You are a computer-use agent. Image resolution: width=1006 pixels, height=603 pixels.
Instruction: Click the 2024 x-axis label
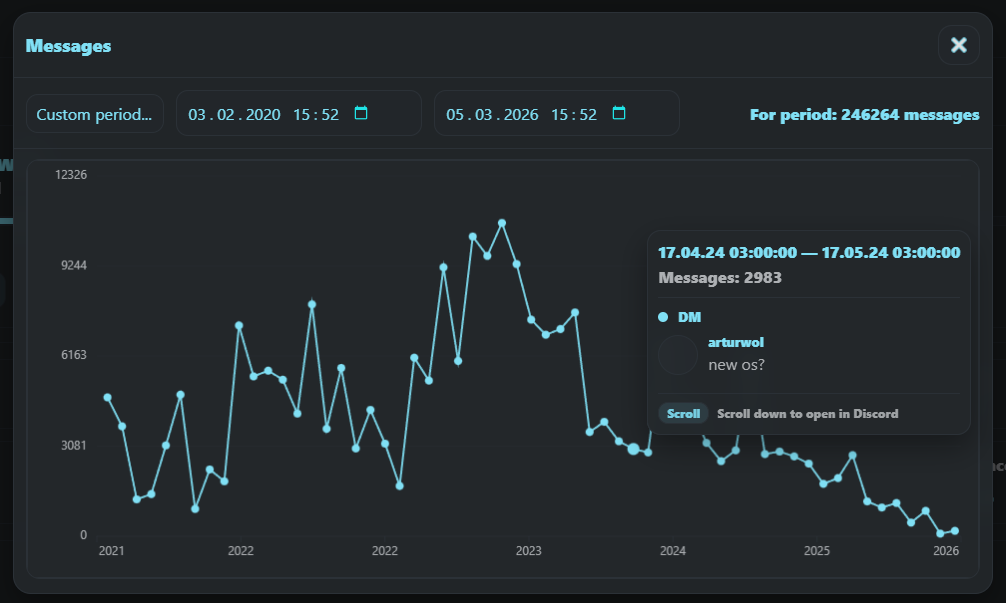tap(673, 550)
